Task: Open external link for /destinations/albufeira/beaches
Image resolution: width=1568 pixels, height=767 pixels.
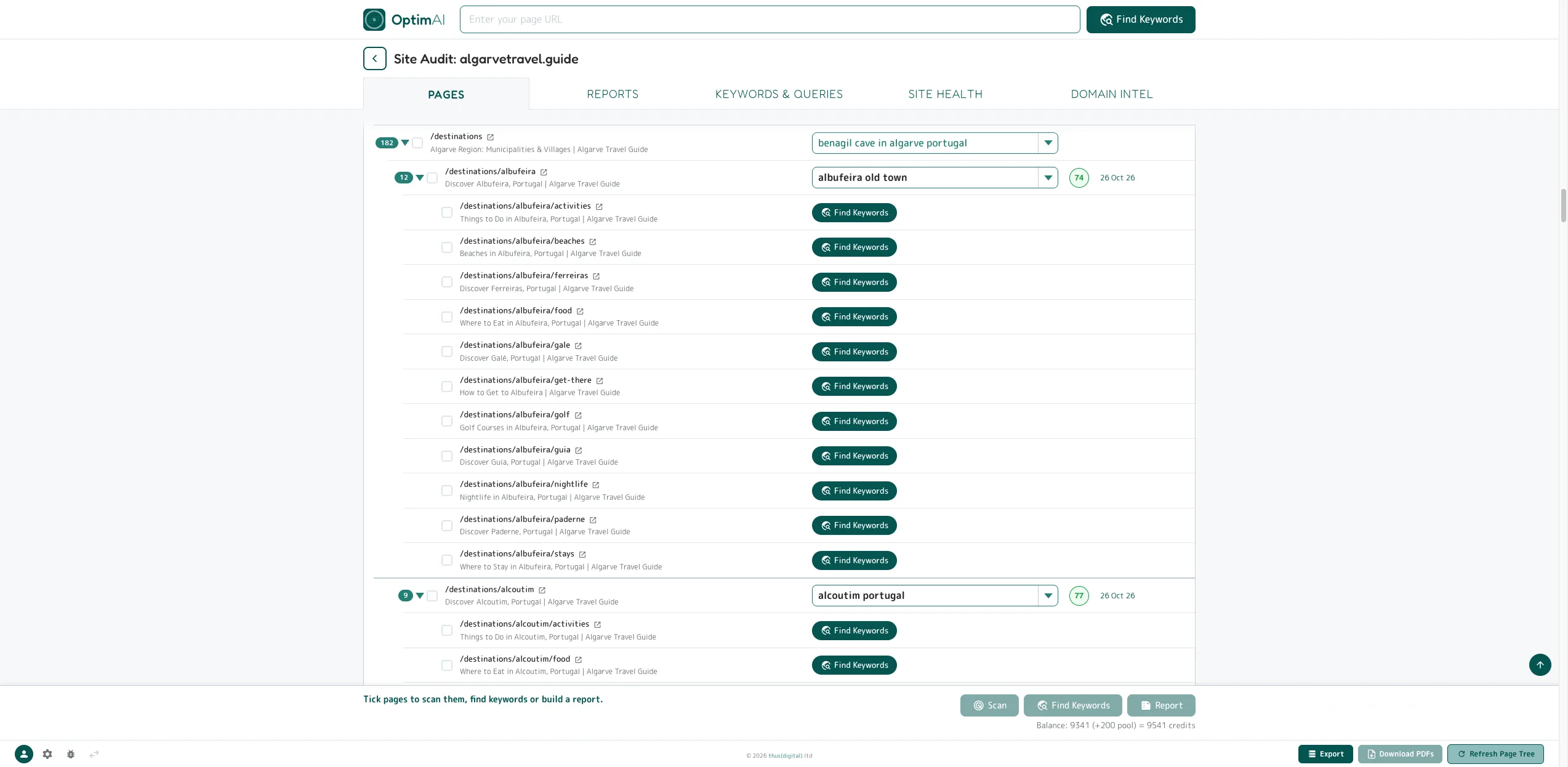Action: coord(592,242)
